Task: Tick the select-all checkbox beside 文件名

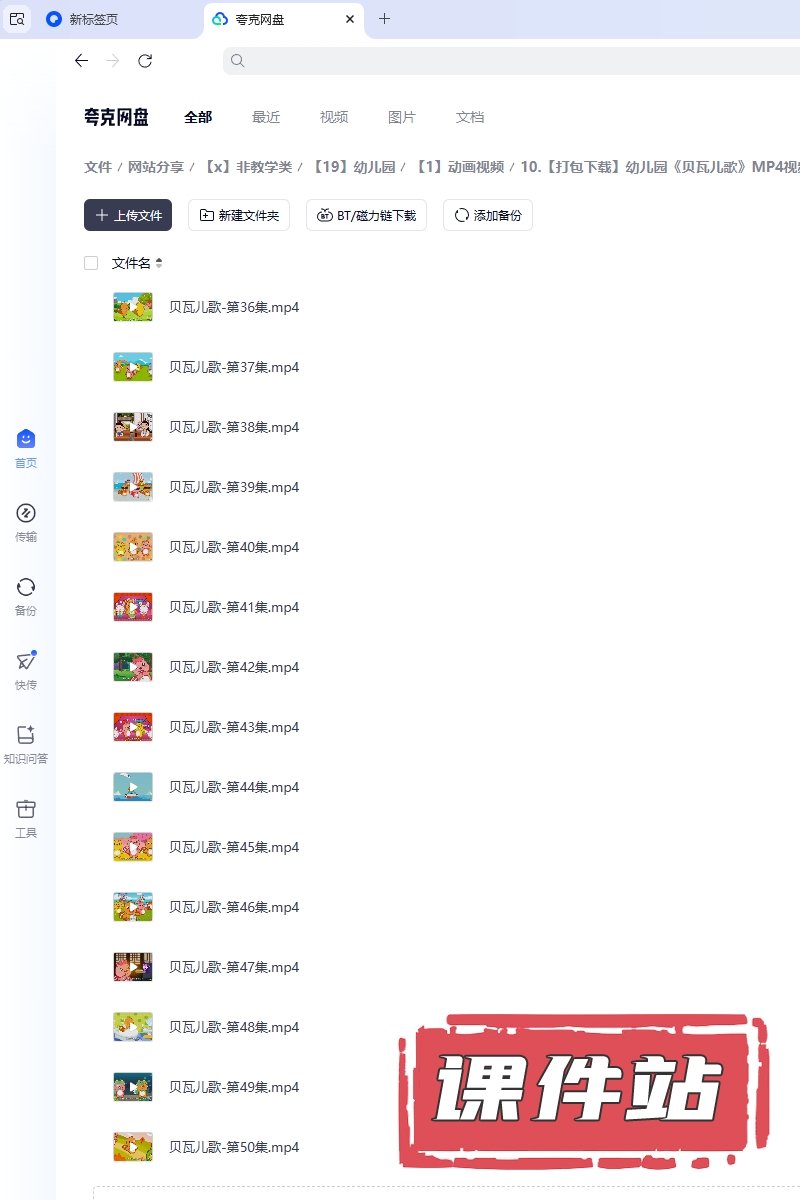Action: (91, 263)
